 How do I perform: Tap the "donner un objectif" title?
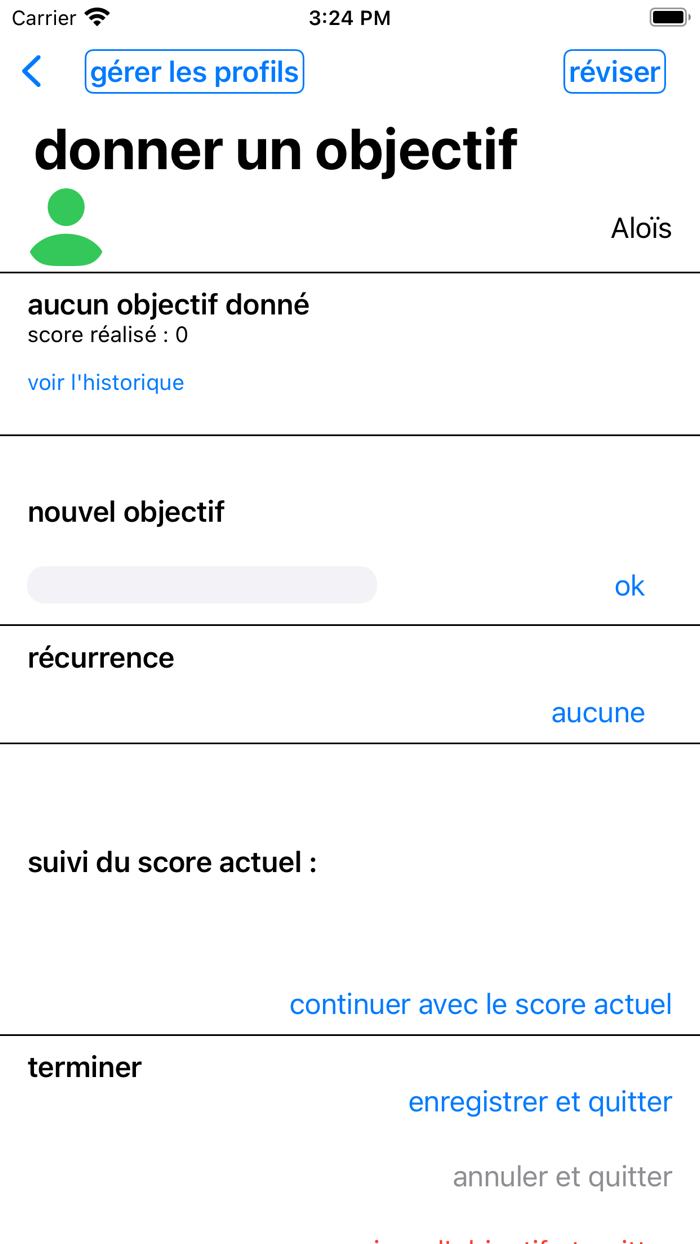pos(276,150)
